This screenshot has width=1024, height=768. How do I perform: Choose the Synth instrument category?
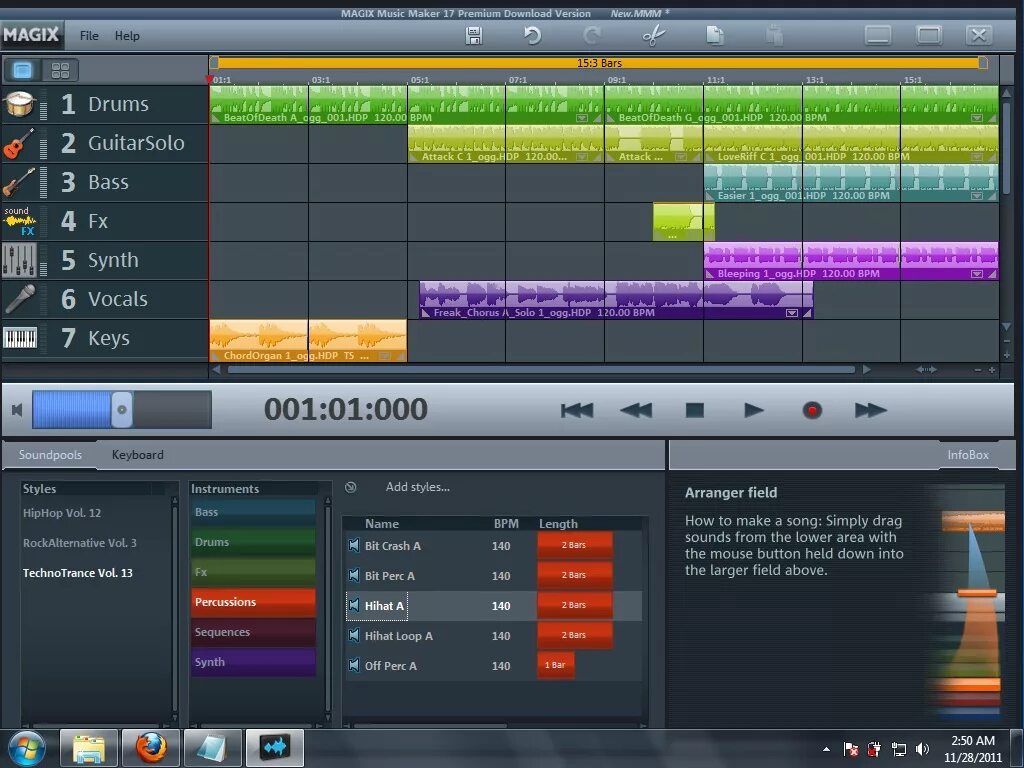[x=253, y=662]
